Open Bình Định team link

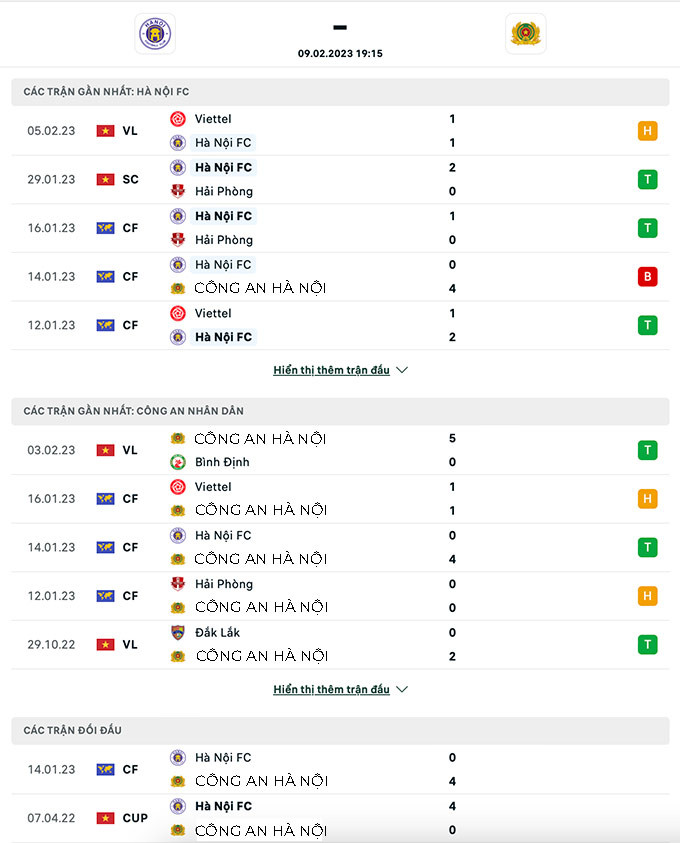point(222,462)
